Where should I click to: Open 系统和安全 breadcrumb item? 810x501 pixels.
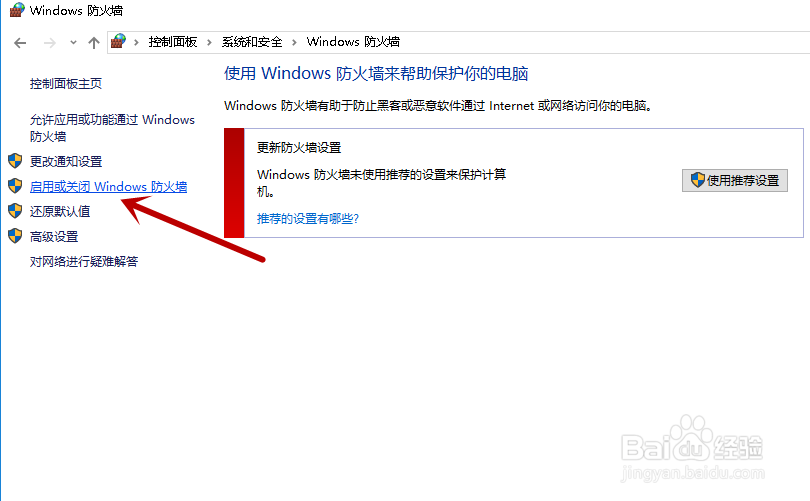pyautogui.click(x=252, y=42)
